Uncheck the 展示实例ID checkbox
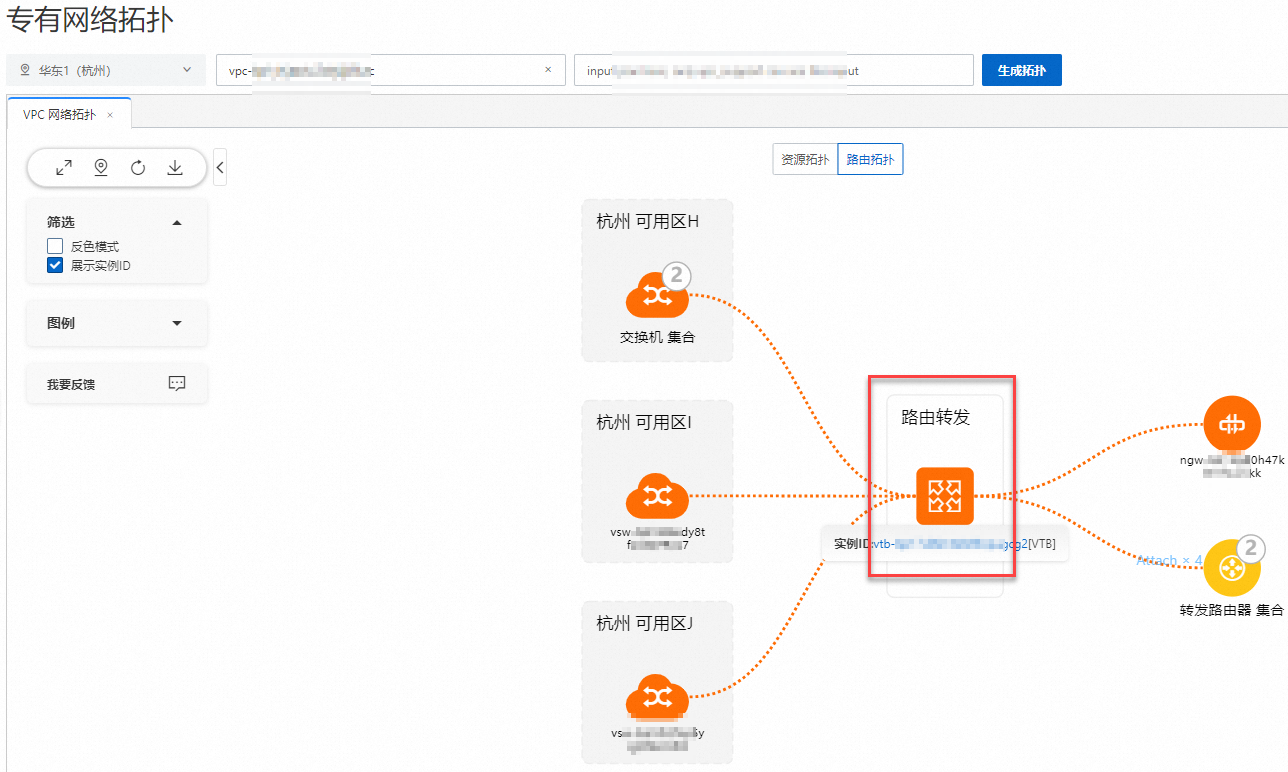Viewport: 1288px width, 772px height. coord(55,265)
